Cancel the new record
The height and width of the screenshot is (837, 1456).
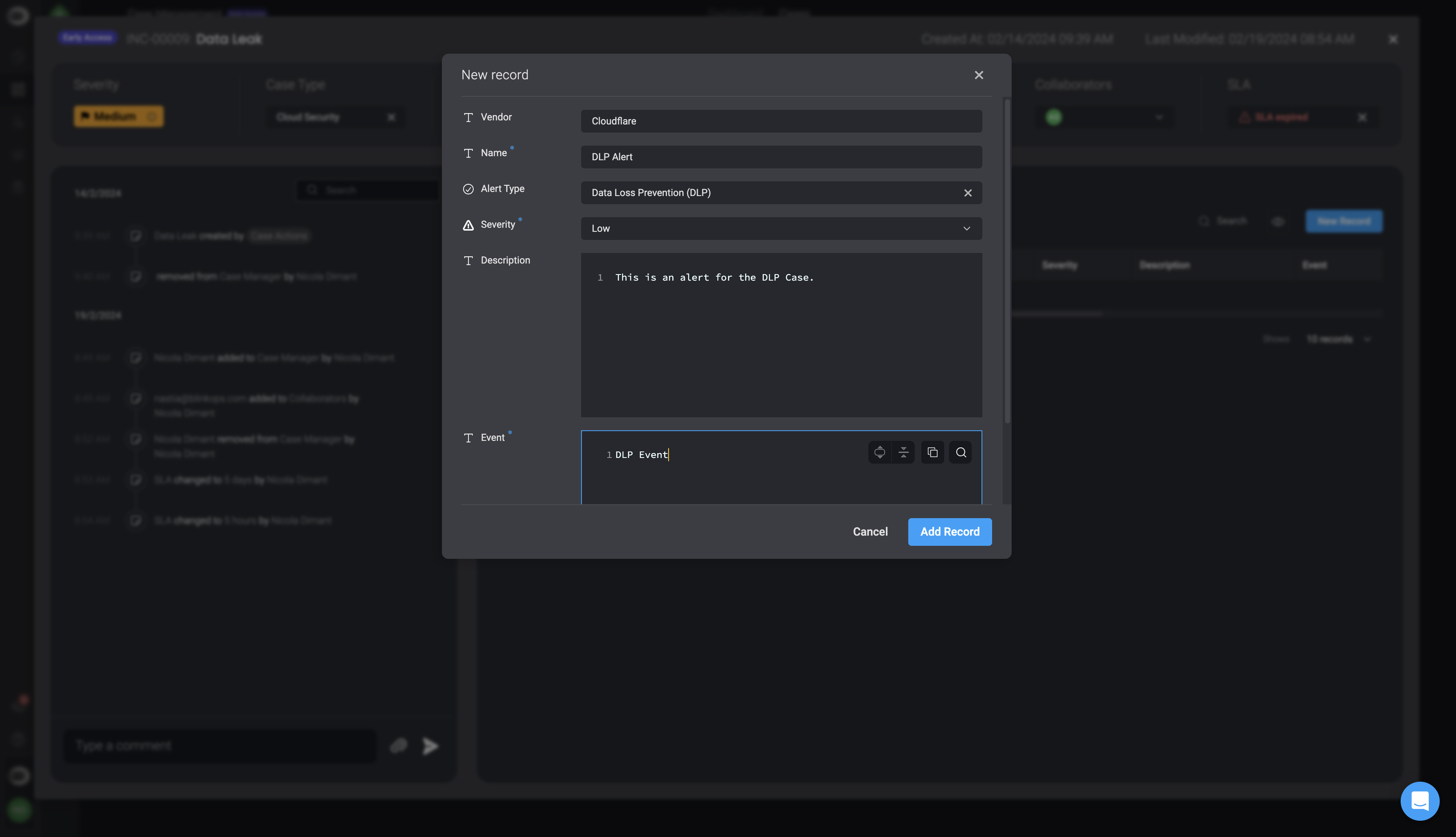pos(870,532)
